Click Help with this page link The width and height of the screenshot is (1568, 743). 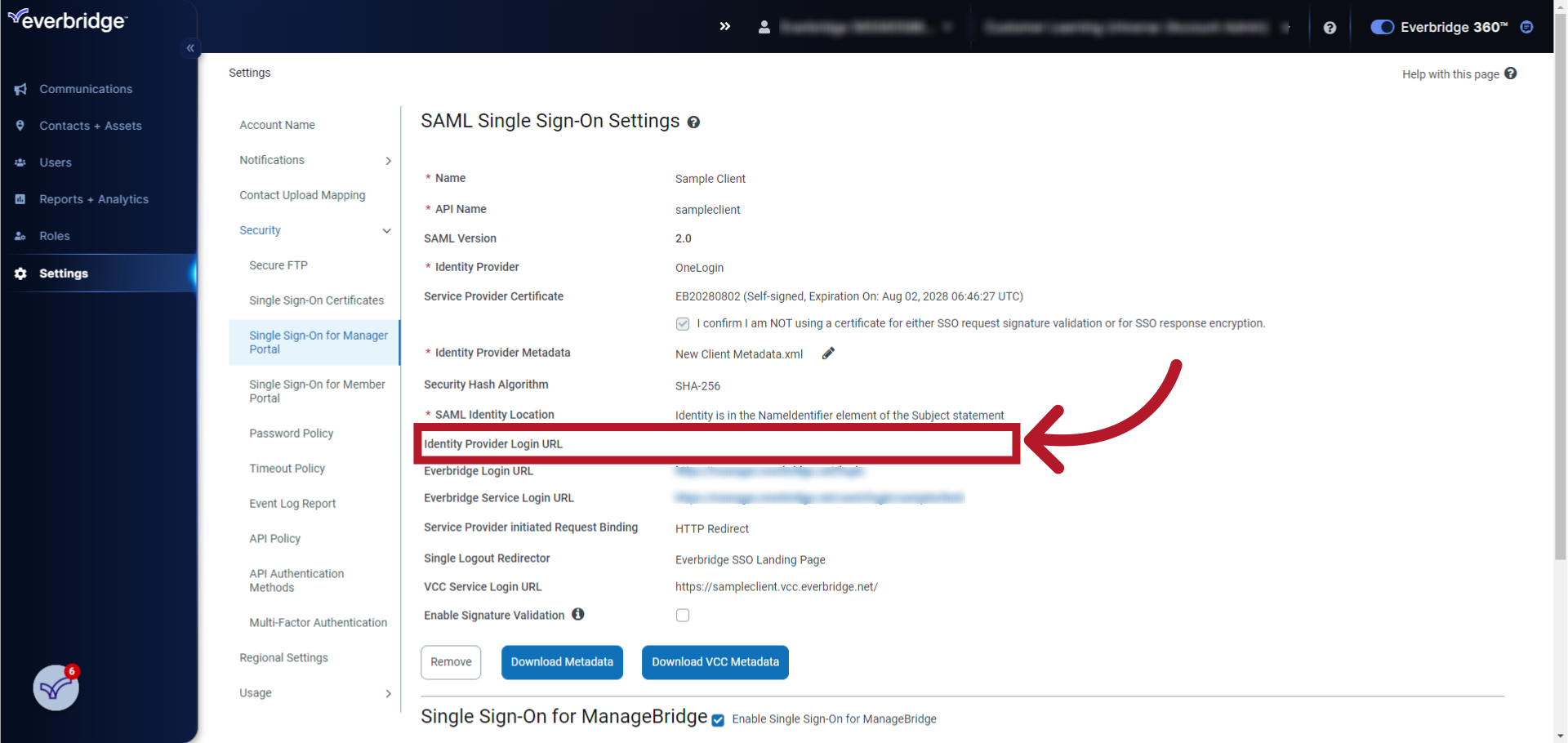pos(1450,74)
